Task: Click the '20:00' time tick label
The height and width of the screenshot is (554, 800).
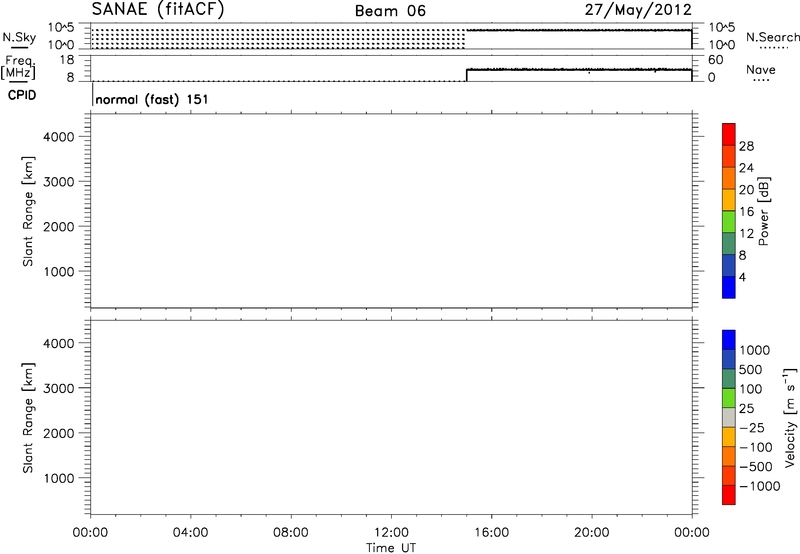Action: [591, 533]
